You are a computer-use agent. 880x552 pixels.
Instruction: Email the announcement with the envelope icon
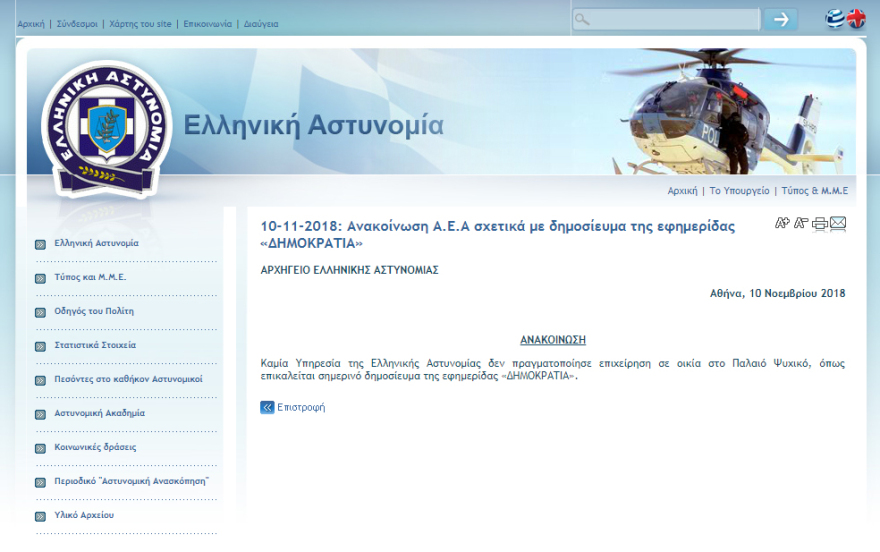pos(838,224)
